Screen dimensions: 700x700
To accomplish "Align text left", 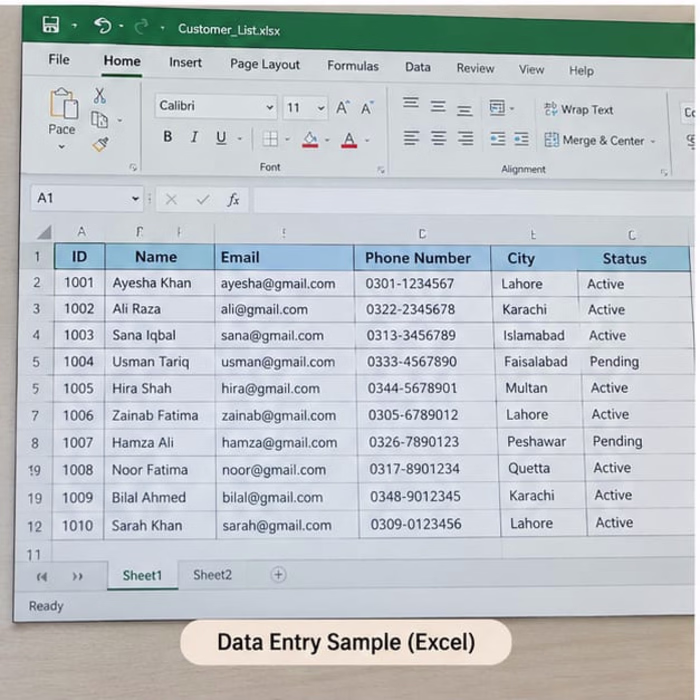I will (411, 138).
